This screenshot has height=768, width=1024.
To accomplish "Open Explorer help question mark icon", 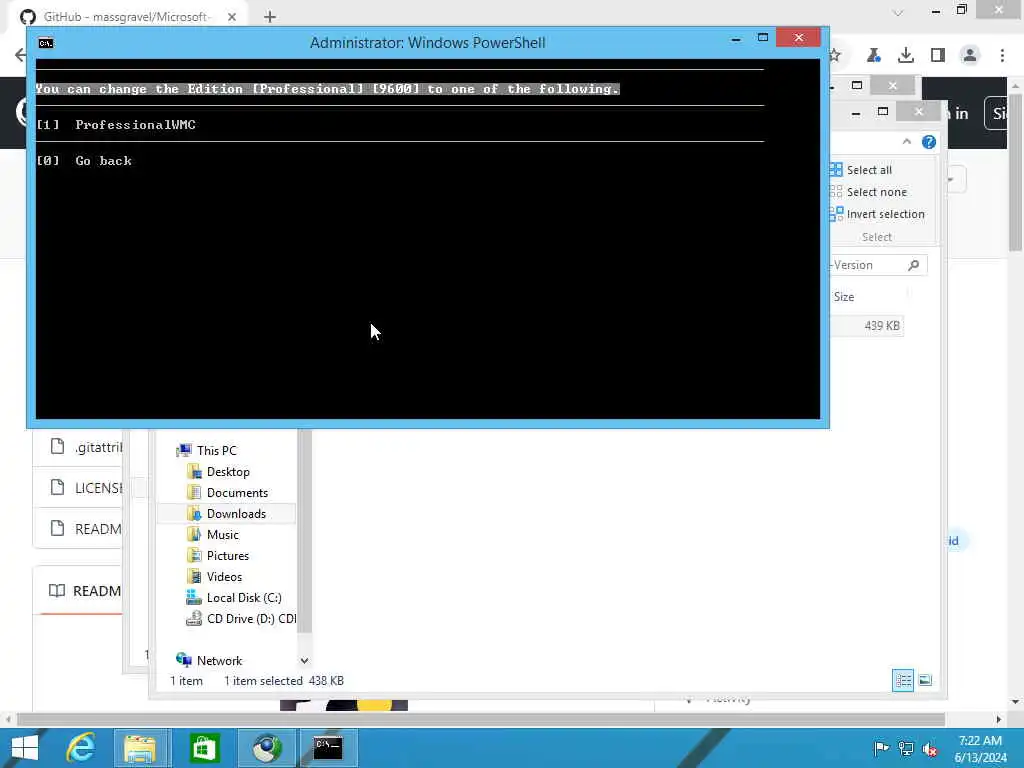I will 929,142.
